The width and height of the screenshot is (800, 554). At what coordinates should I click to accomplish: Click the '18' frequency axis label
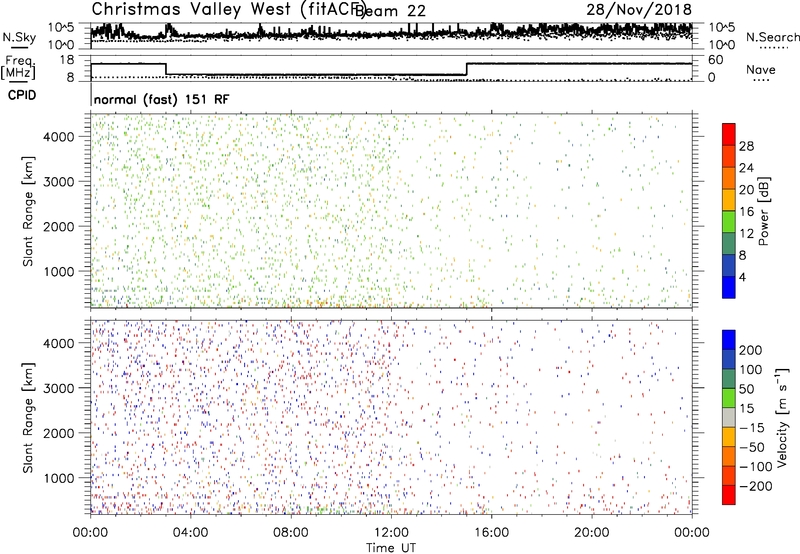tap(67, 60)
